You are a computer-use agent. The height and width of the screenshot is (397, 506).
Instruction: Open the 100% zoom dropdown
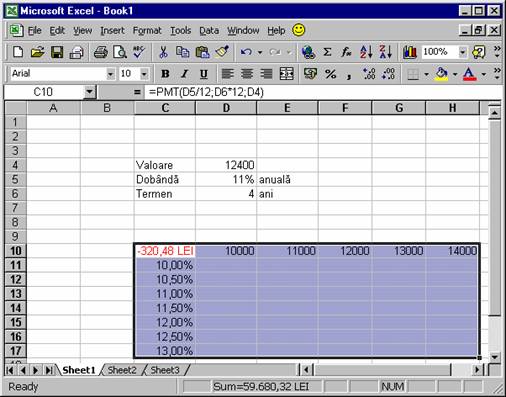point(462,52)
